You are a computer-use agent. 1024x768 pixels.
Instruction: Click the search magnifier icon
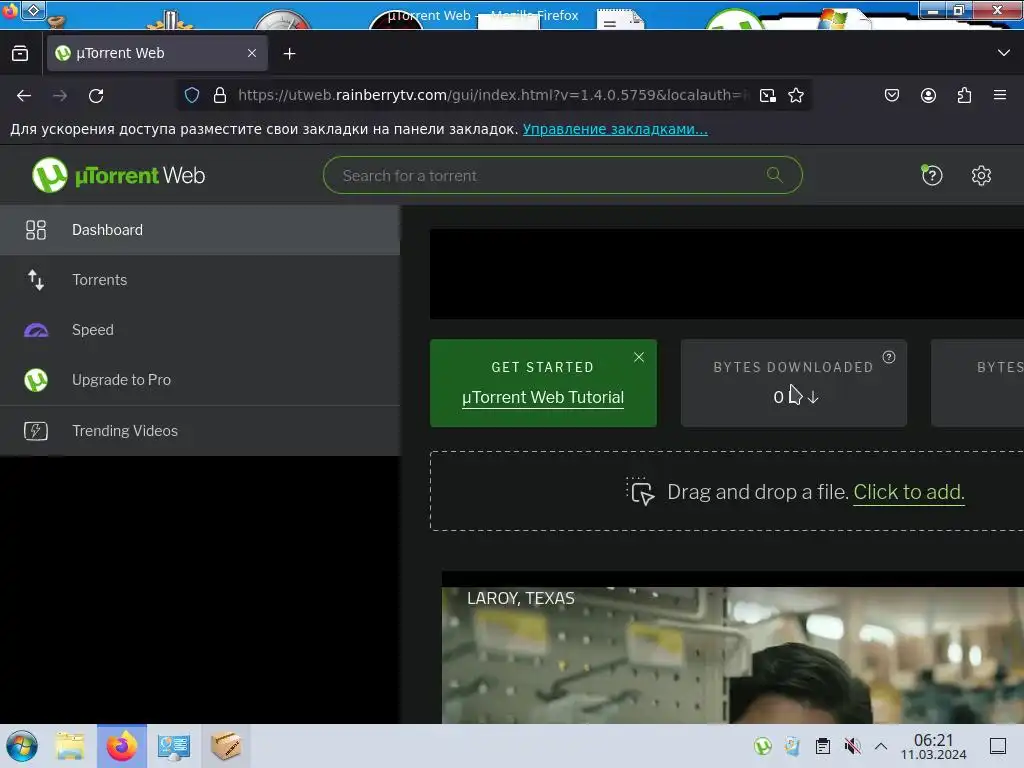(x=775, y=174)
